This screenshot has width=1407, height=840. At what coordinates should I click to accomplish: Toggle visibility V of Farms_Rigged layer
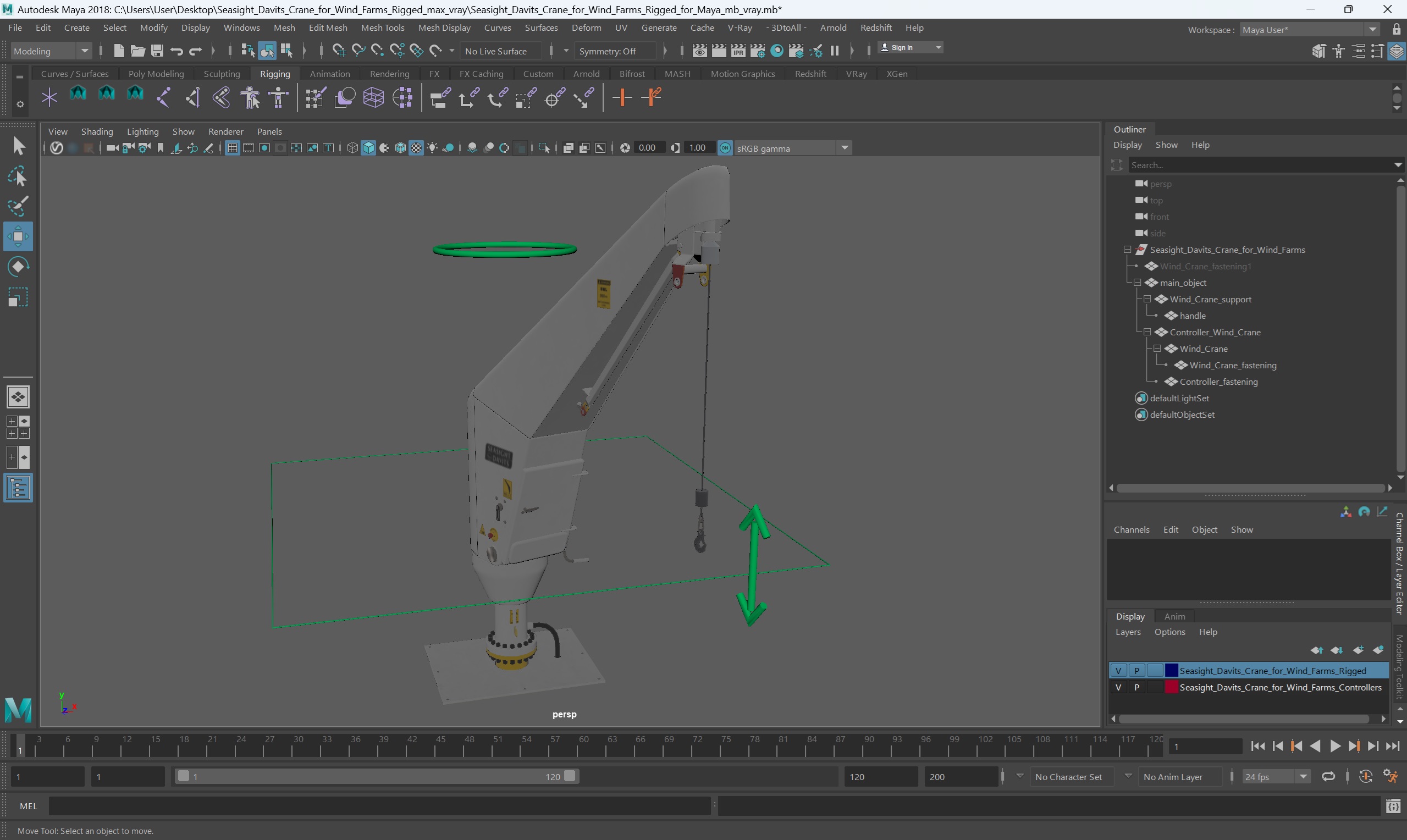pyautogui.click(x=1118, y=671)
